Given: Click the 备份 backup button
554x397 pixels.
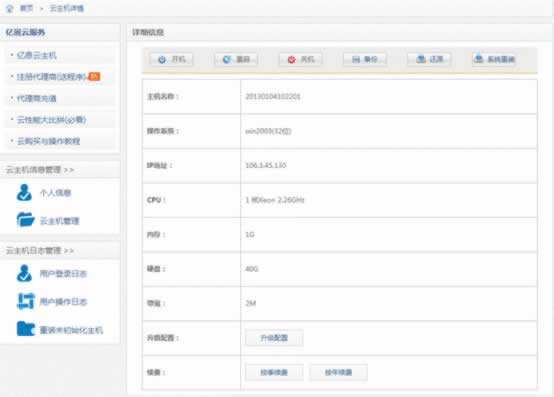Looking at the screenshot, I should point(365,59).
